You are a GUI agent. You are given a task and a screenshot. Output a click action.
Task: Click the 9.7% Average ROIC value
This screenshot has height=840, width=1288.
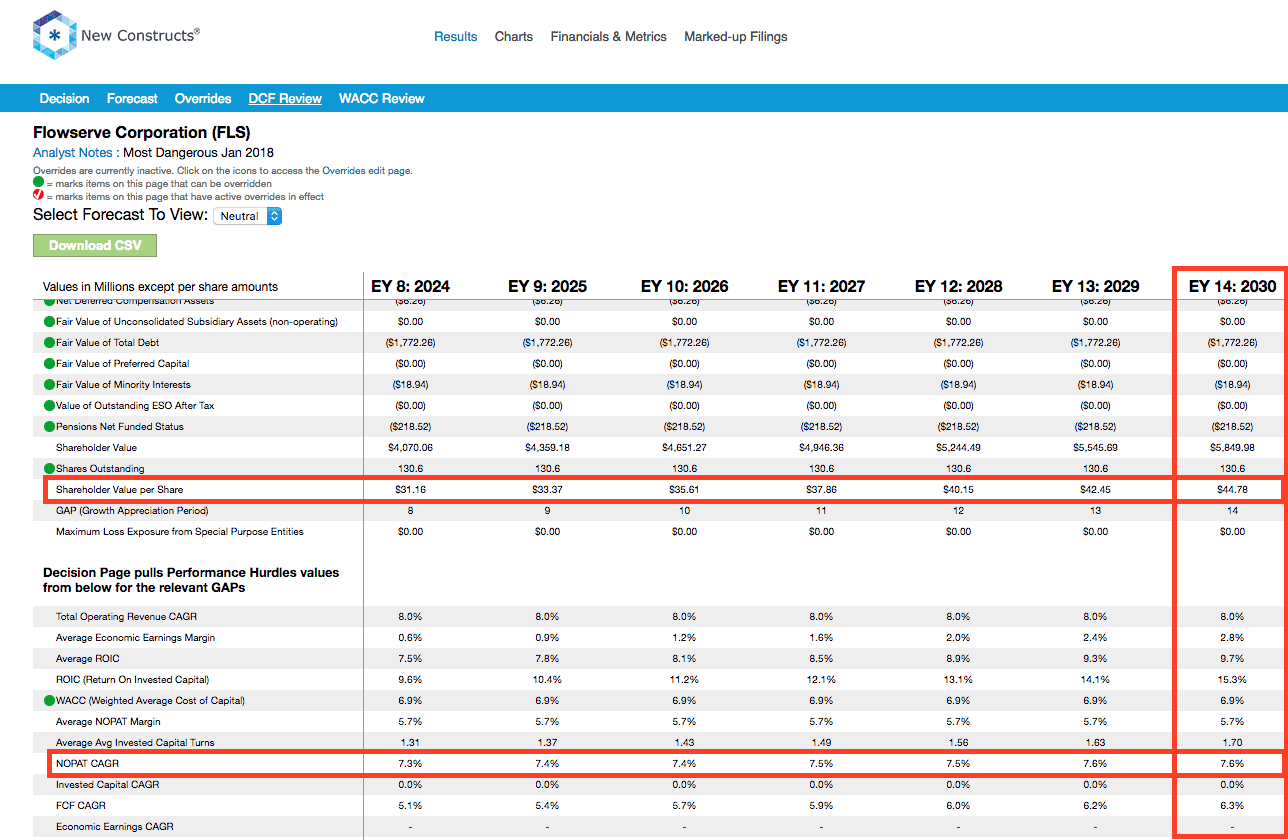point(1232,659)
